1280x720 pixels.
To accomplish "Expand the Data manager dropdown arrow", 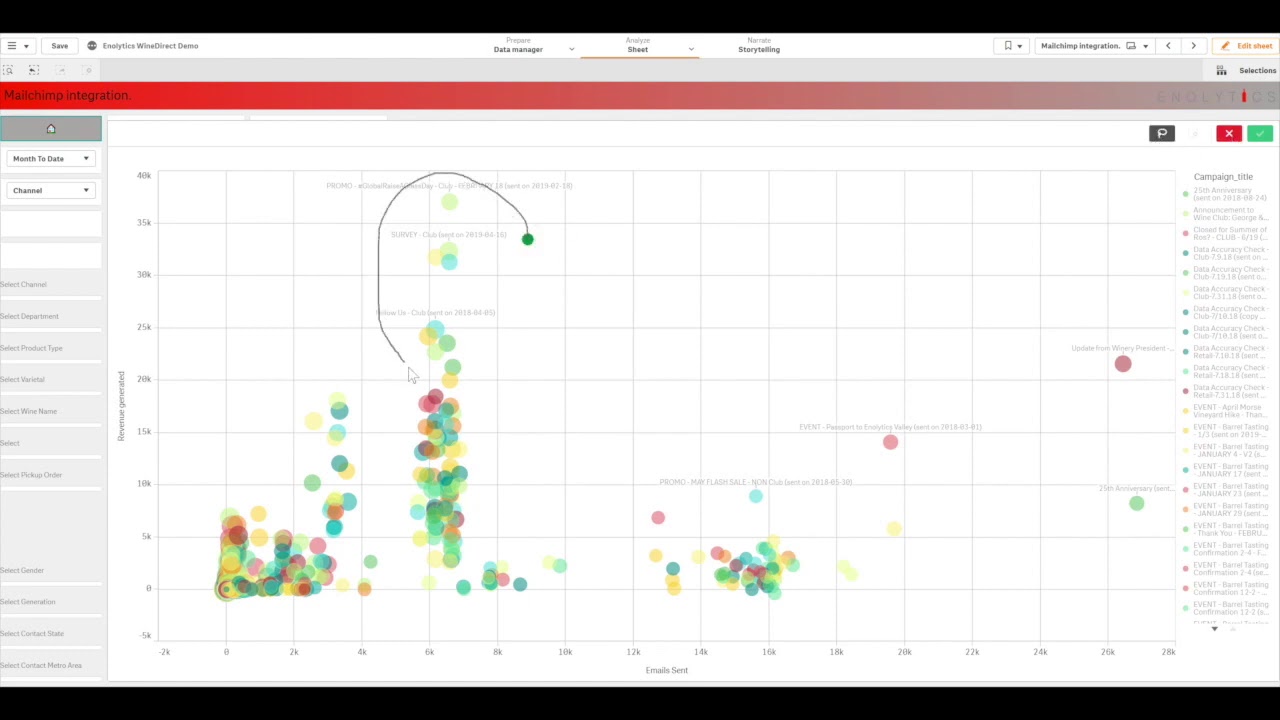I will coord(572,49).
